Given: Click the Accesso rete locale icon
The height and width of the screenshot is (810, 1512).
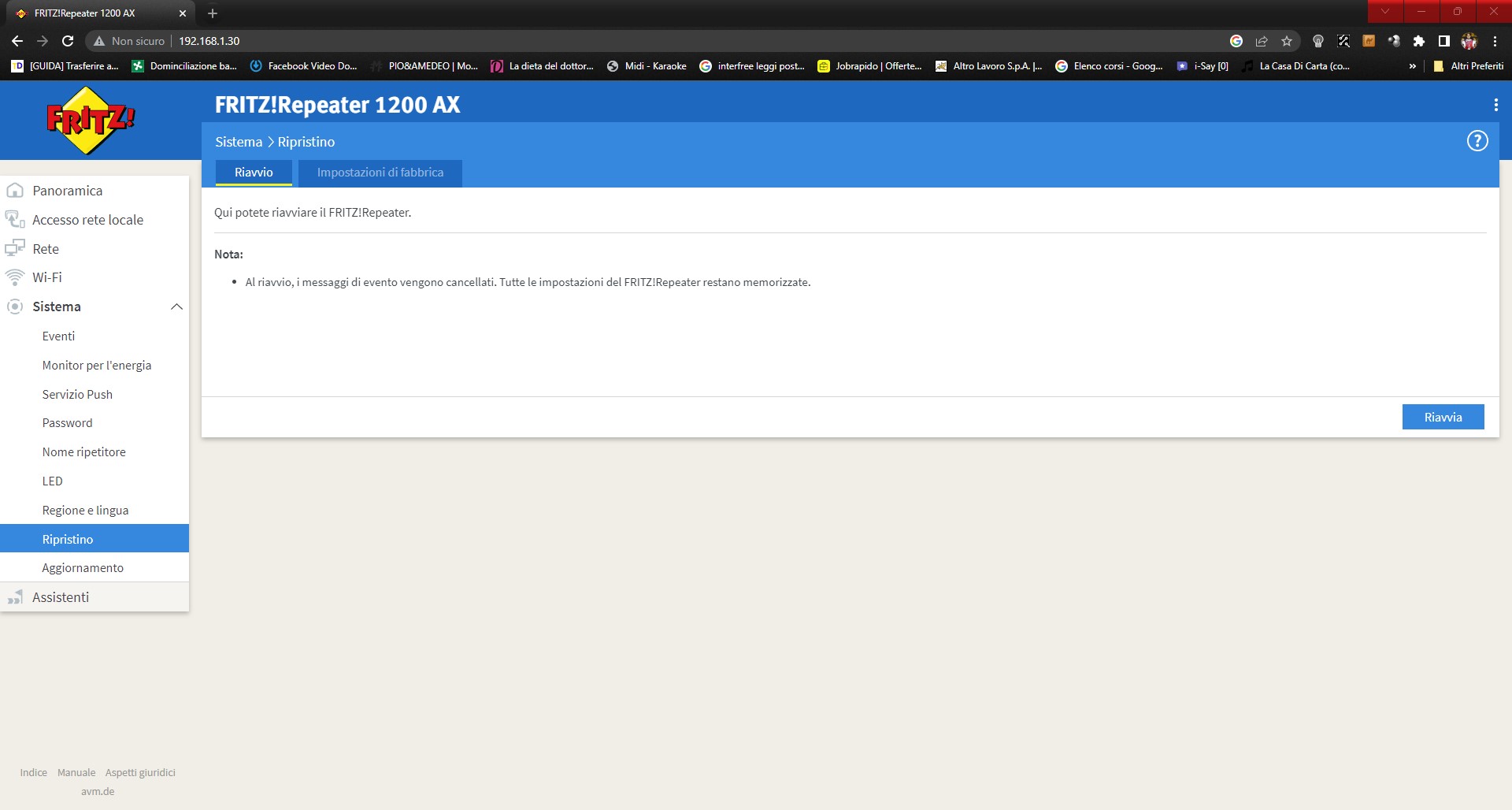Looking at the screenshot, I should tap(15, 219).
